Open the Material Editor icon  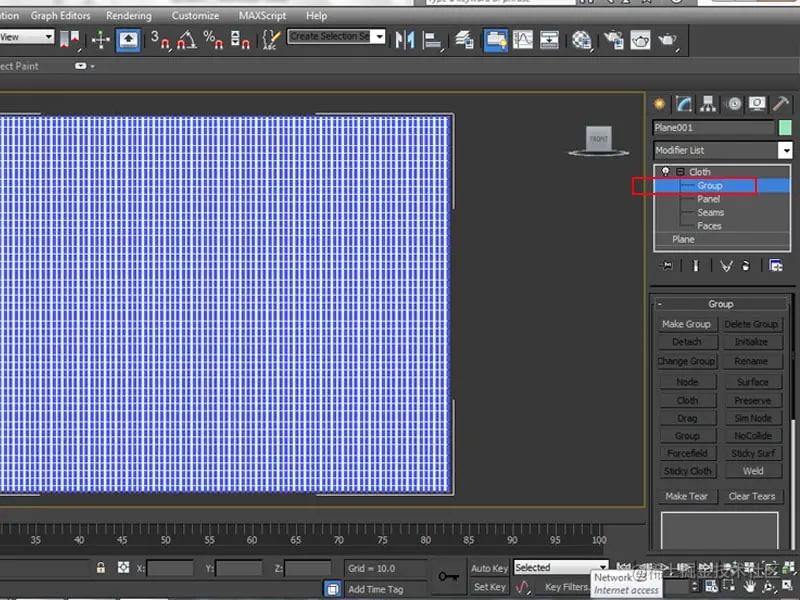(582, 40)
